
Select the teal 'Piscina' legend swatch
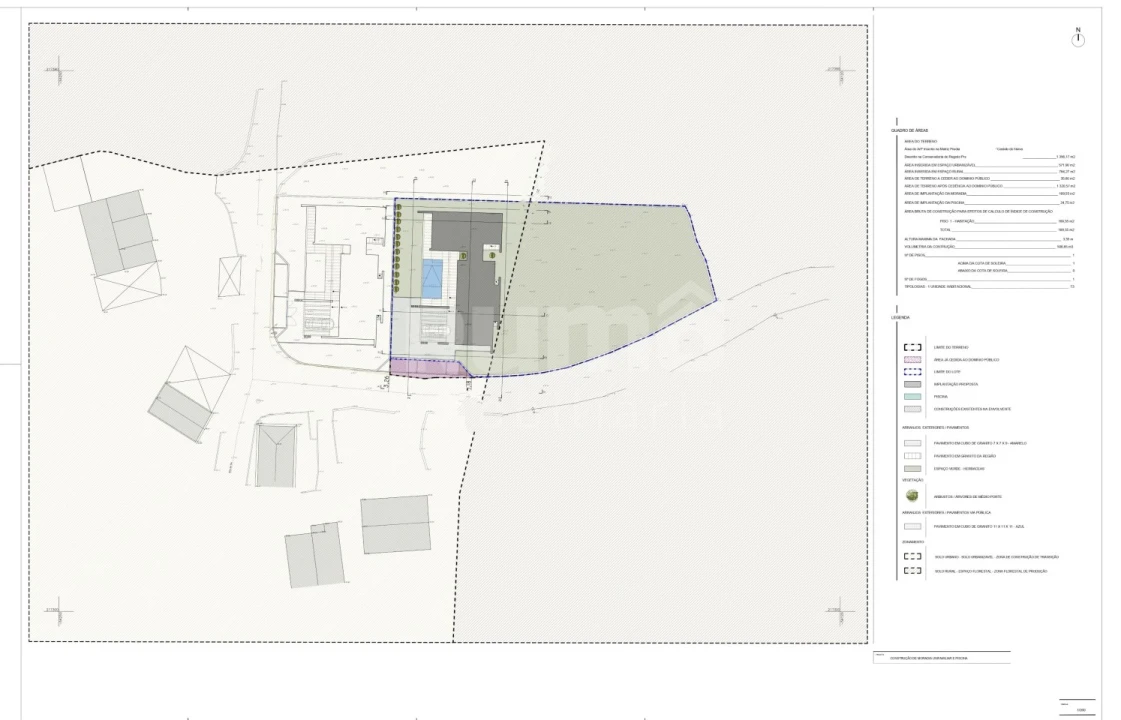[x=912, y=396]
